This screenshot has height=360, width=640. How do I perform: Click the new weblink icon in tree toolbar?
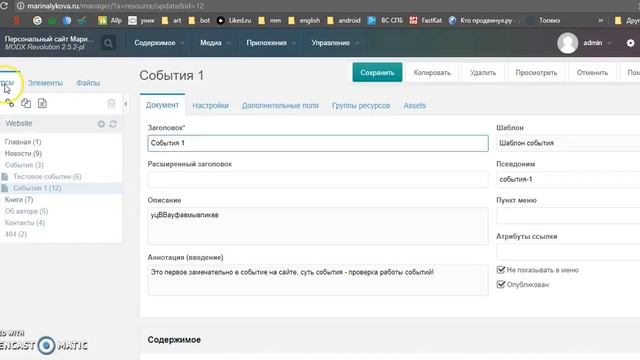coord(10,103)
